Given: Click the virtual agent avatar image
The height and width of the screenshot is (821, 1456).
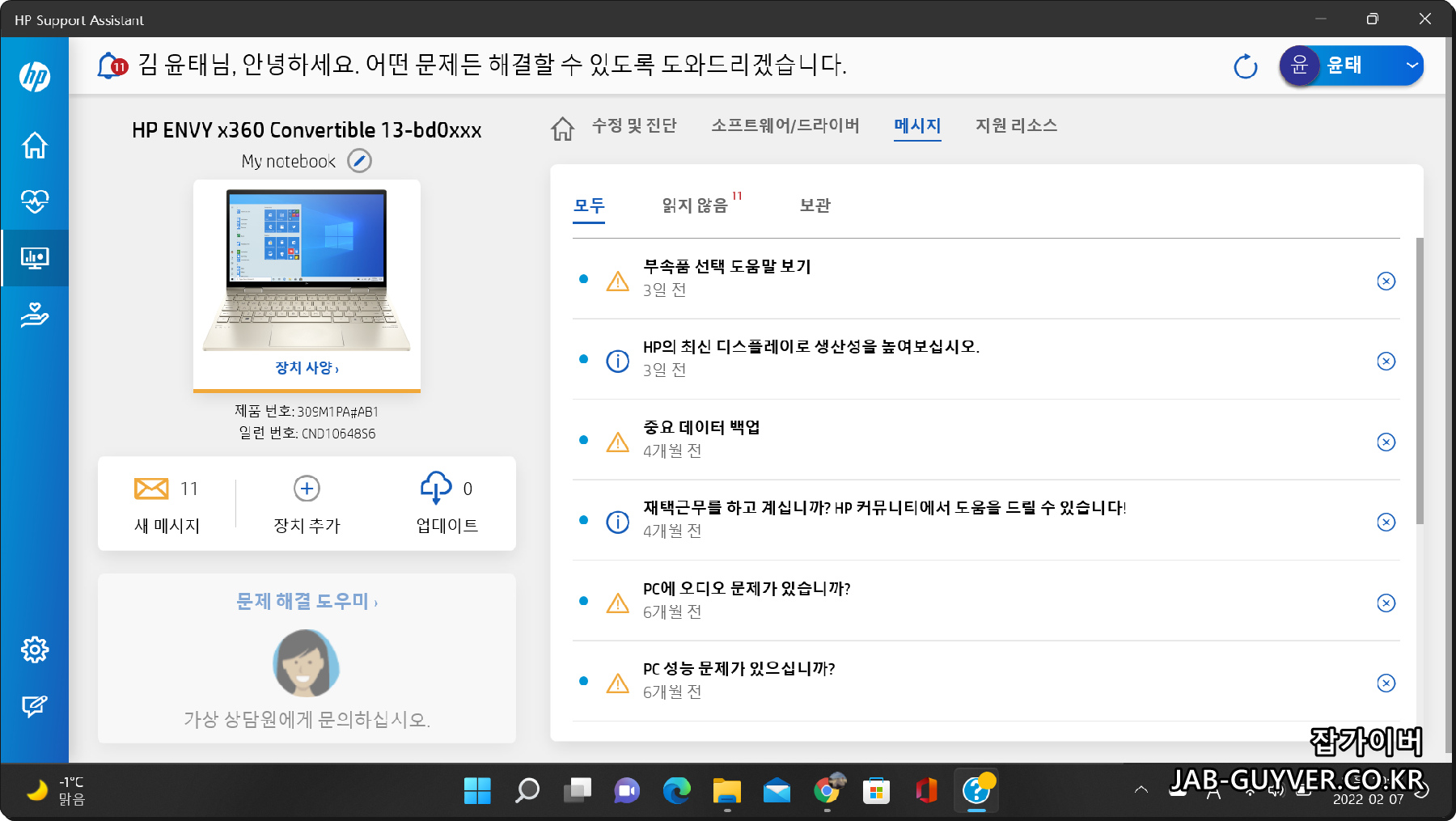Looking at the screenshot, I should click(306, 663).
